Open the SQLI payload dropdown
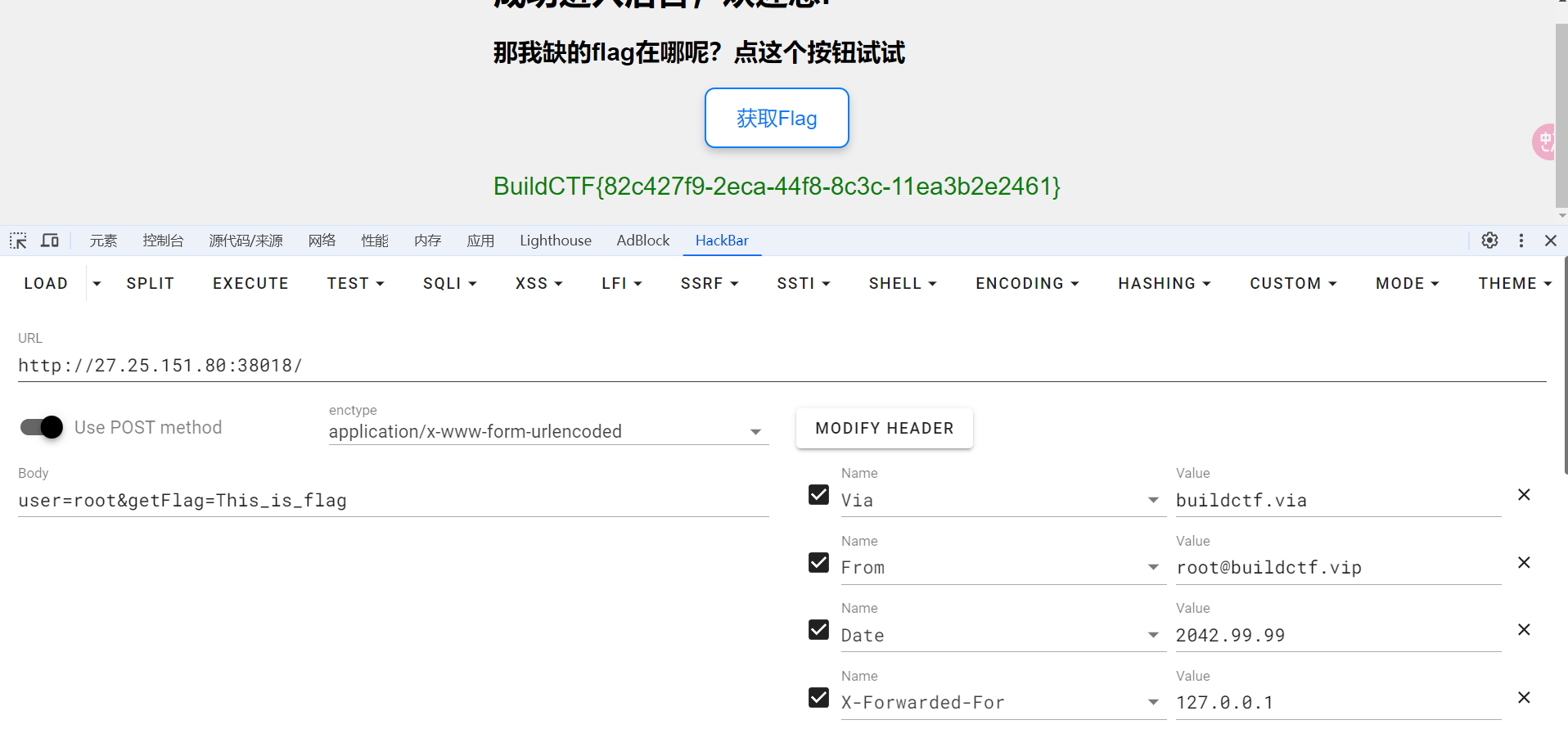The width and height of the screenshot is (1568, 729). (x=449, y=283)
